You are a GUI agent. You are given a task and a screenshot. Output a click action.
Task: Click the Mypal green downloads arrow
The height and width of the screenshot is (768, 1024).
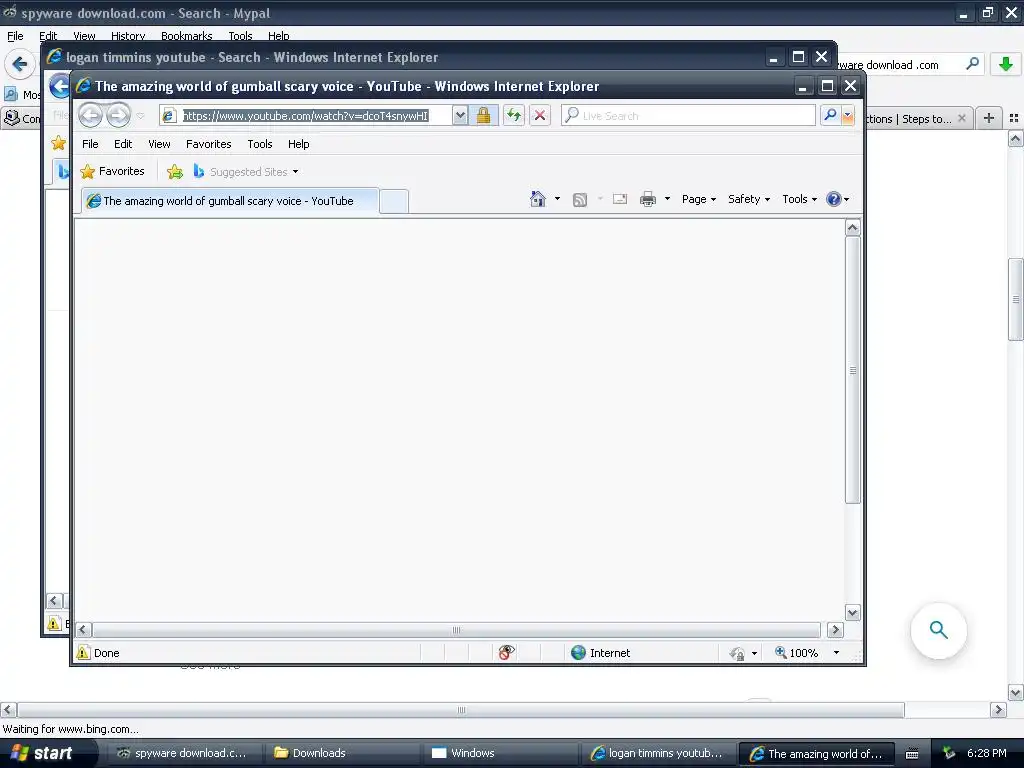click(1006, 64)
